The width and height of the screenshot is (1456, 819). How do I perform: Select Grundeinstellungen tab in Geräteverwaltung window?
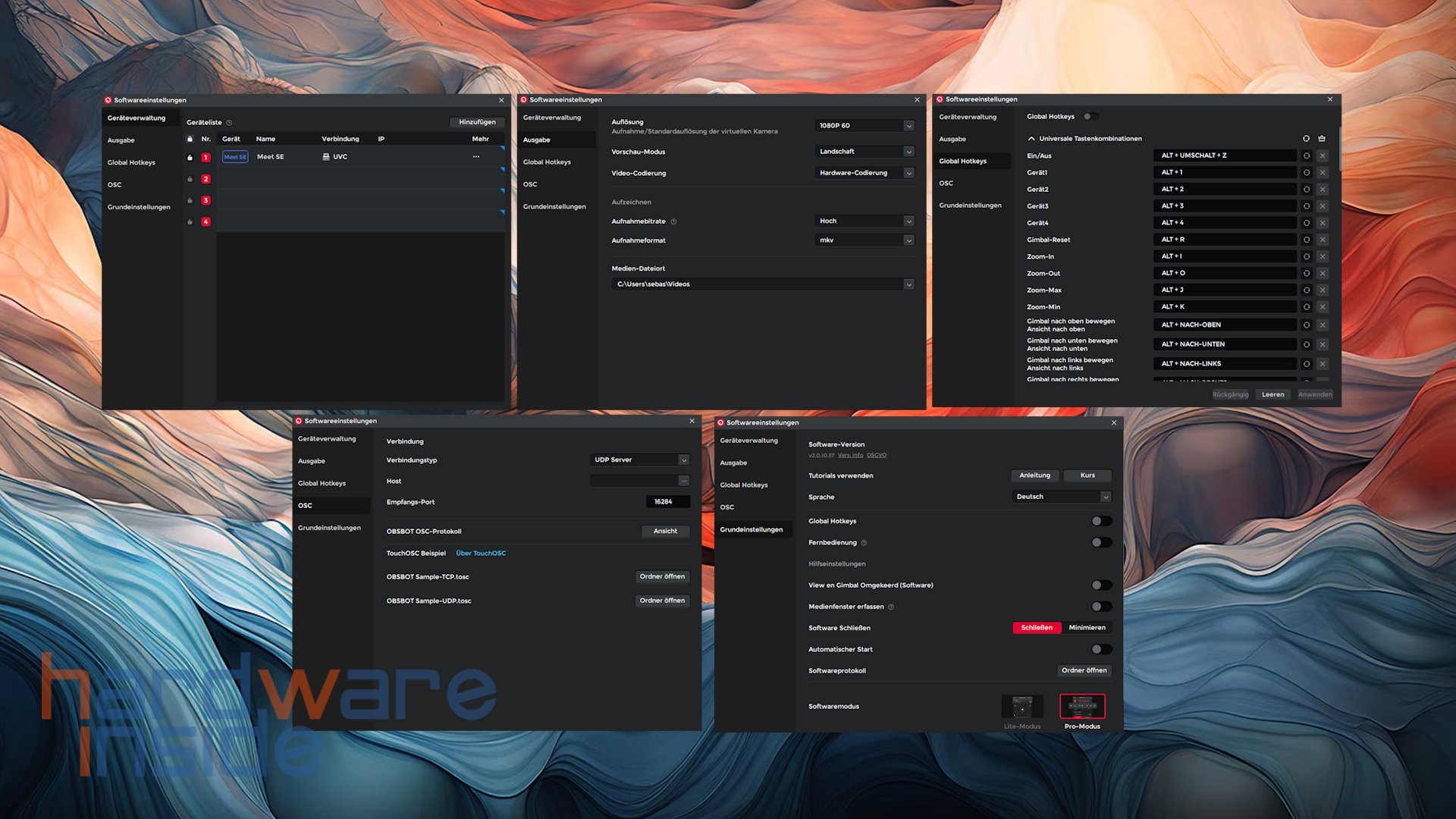(139, 207)
